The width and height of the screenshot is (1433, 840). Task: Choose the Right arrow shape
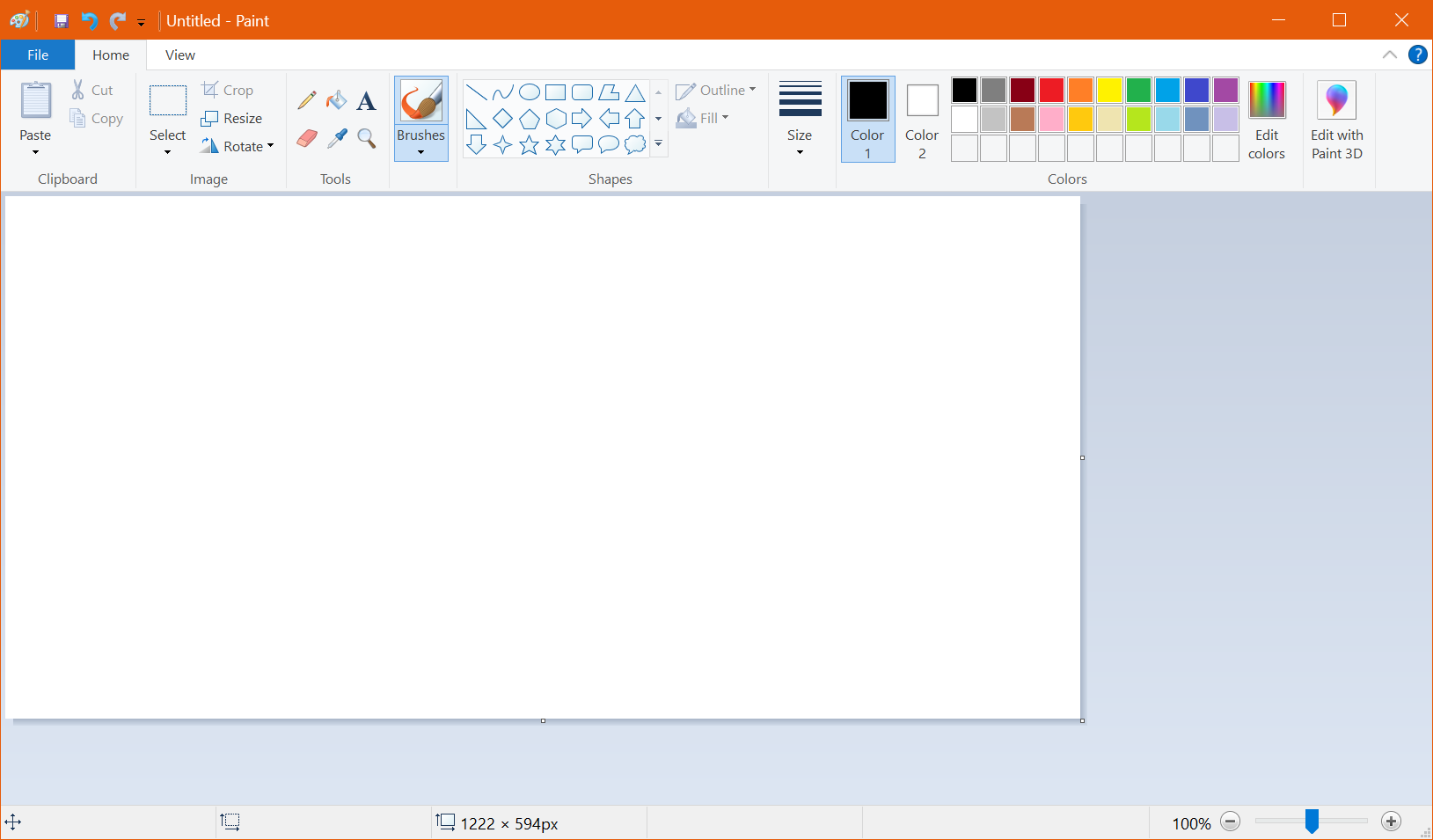tap(582, 119)
